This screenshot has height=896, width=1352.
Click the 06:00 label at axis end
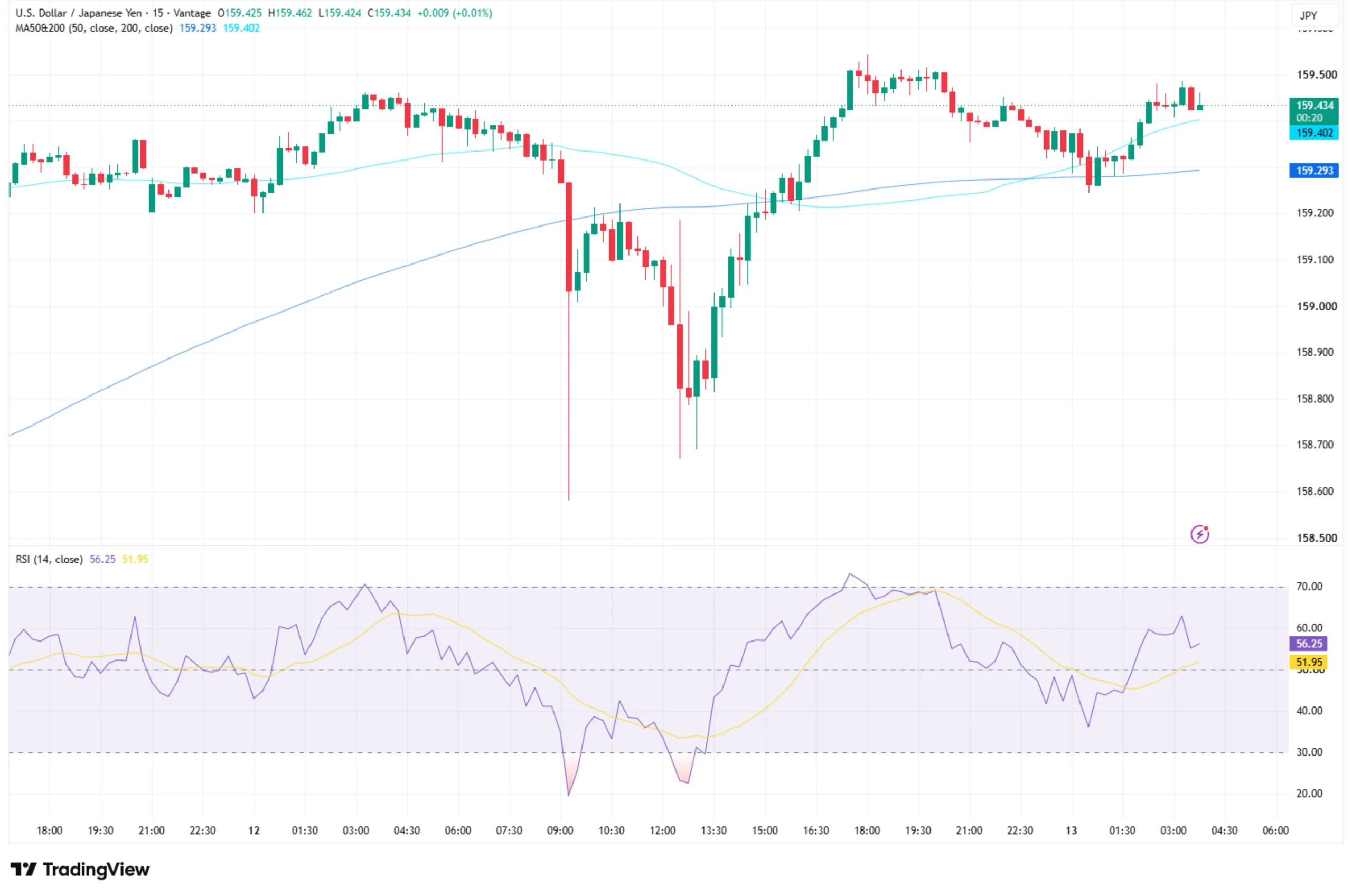point(1275,831)
